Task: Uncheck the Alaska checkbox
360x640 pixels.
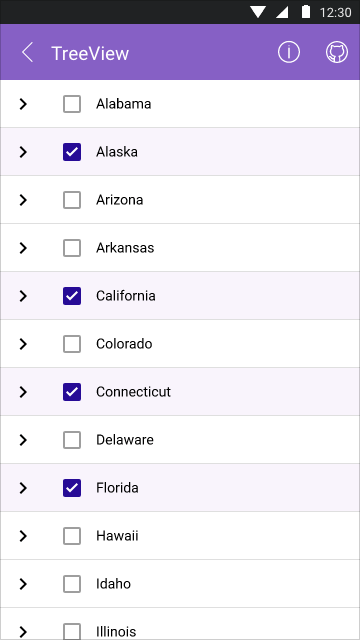Action: [72, 152]
